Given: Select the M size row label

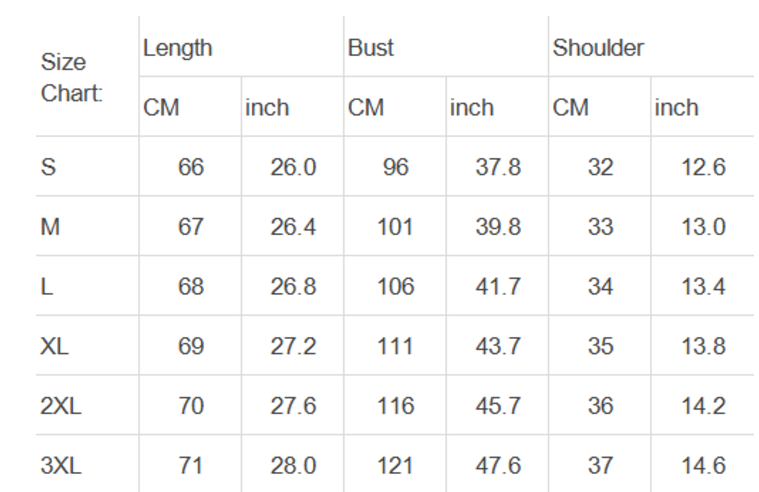Looking at the screenshot, I should click(x=50, y=227).
